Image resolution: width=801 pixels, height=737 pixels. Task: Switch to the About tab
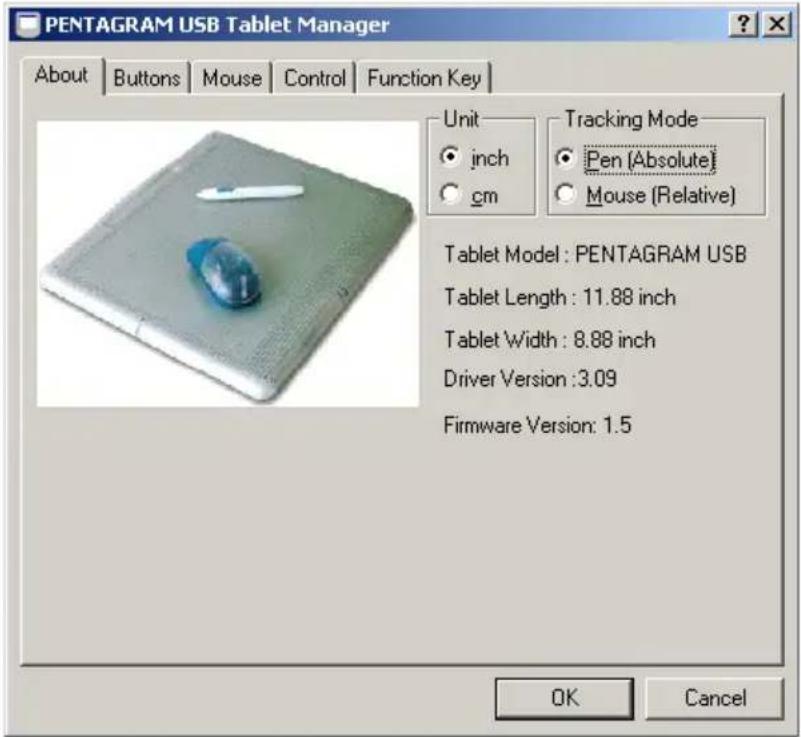pyautogui.click(x=62, y=76)
